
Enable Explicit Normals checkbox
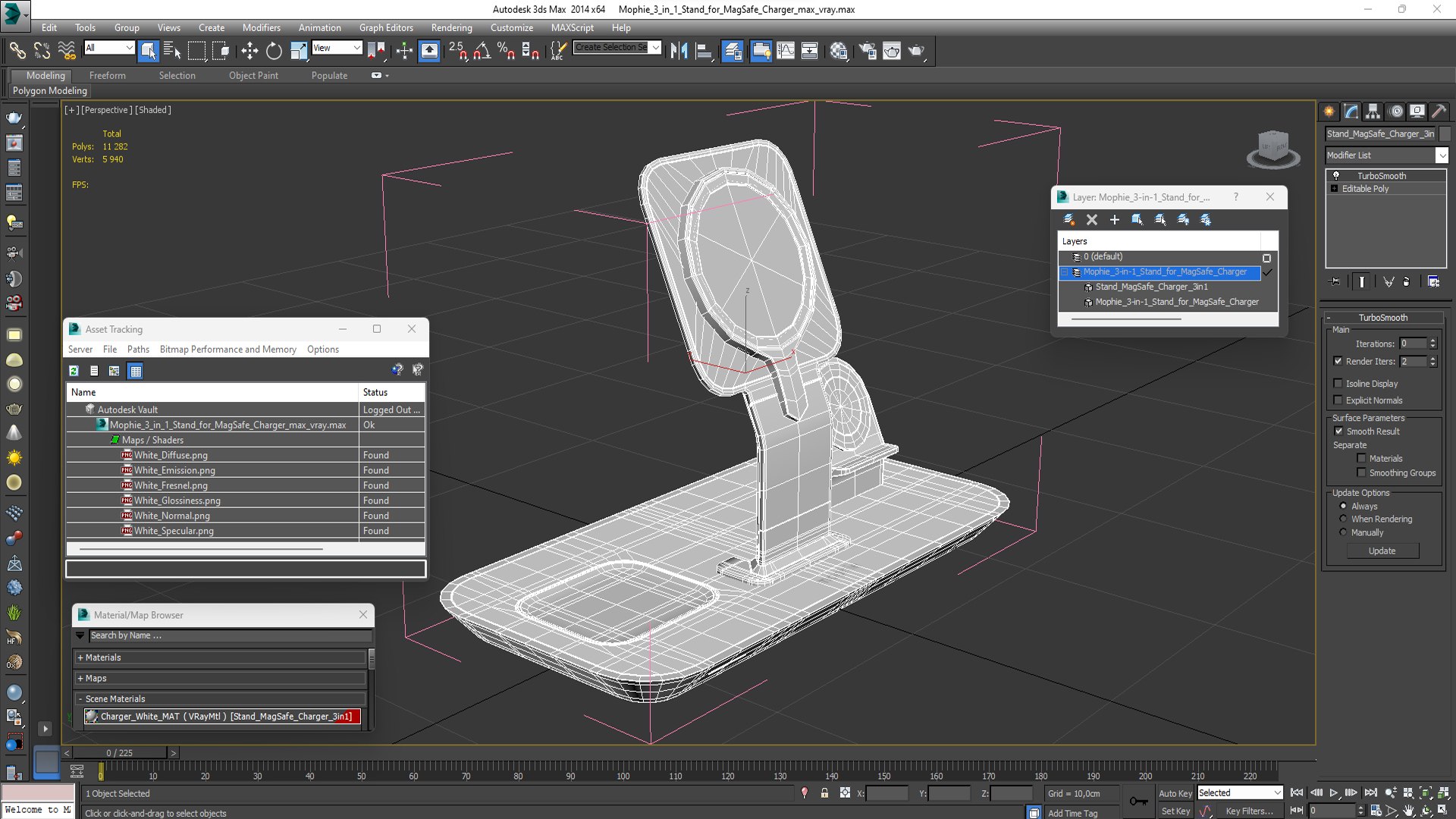[x=1338, y=400]
